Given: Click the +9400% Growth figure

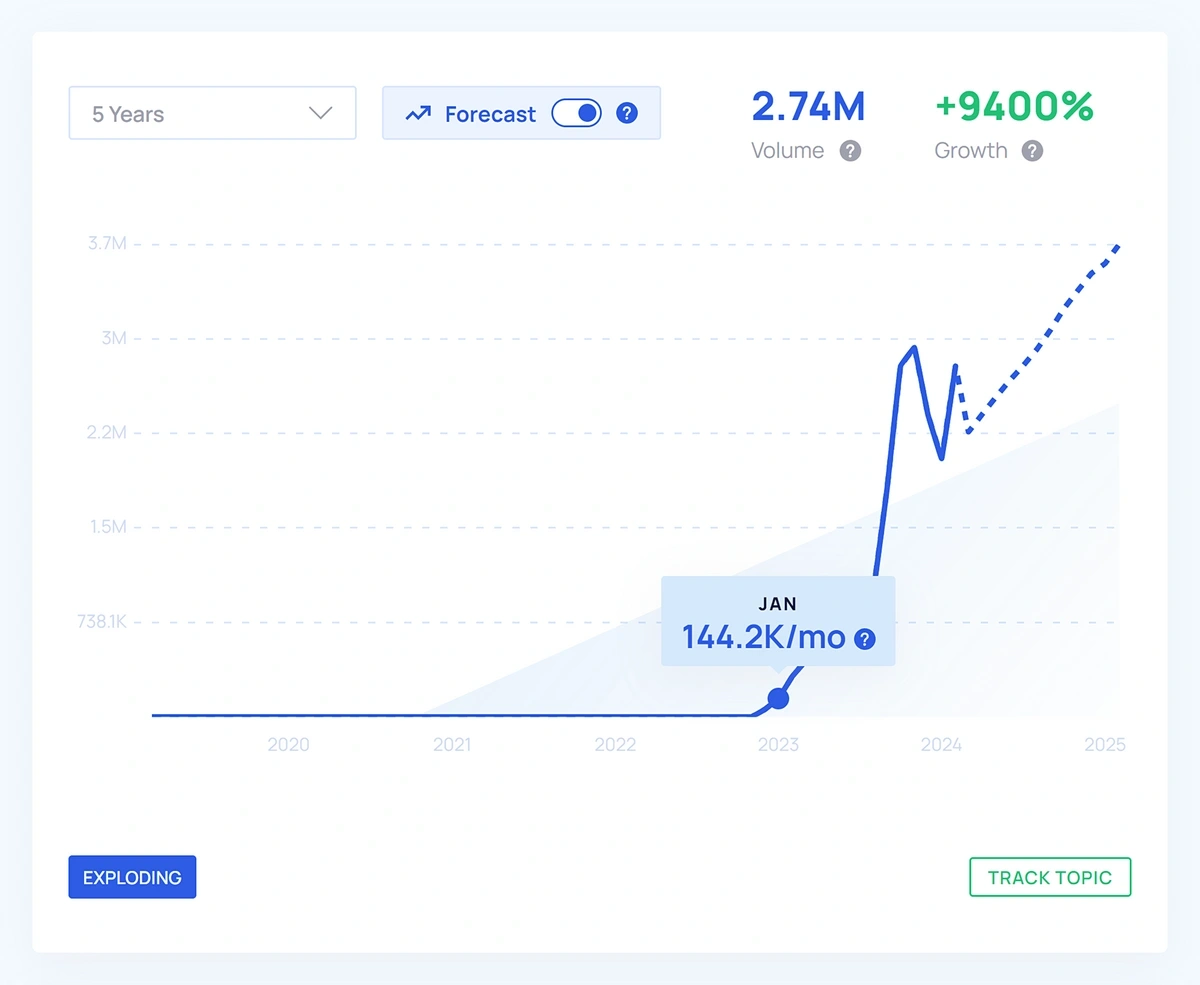Looking at the screenshot, I should click(1014, 106).
